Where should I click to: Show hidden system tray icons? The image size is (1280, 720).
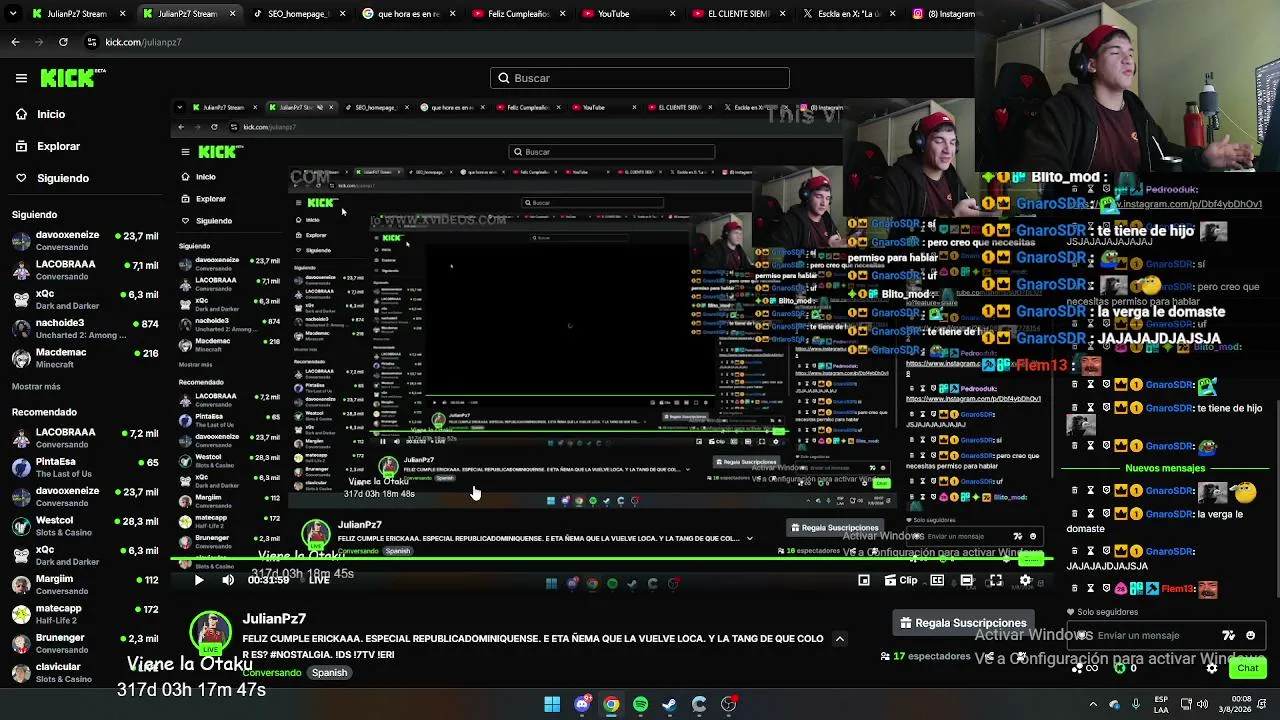pos(1091,704)
